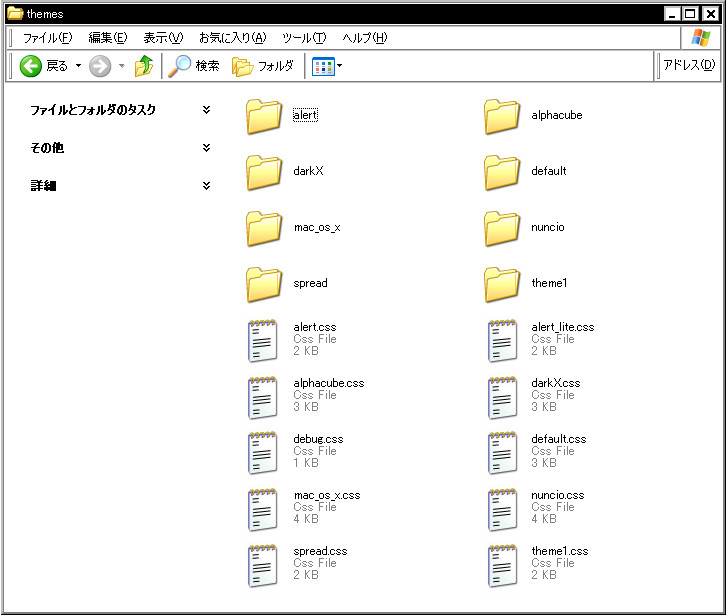Click the spread.css file name
The width and height of the screenshot is (727, 616).
320,551
